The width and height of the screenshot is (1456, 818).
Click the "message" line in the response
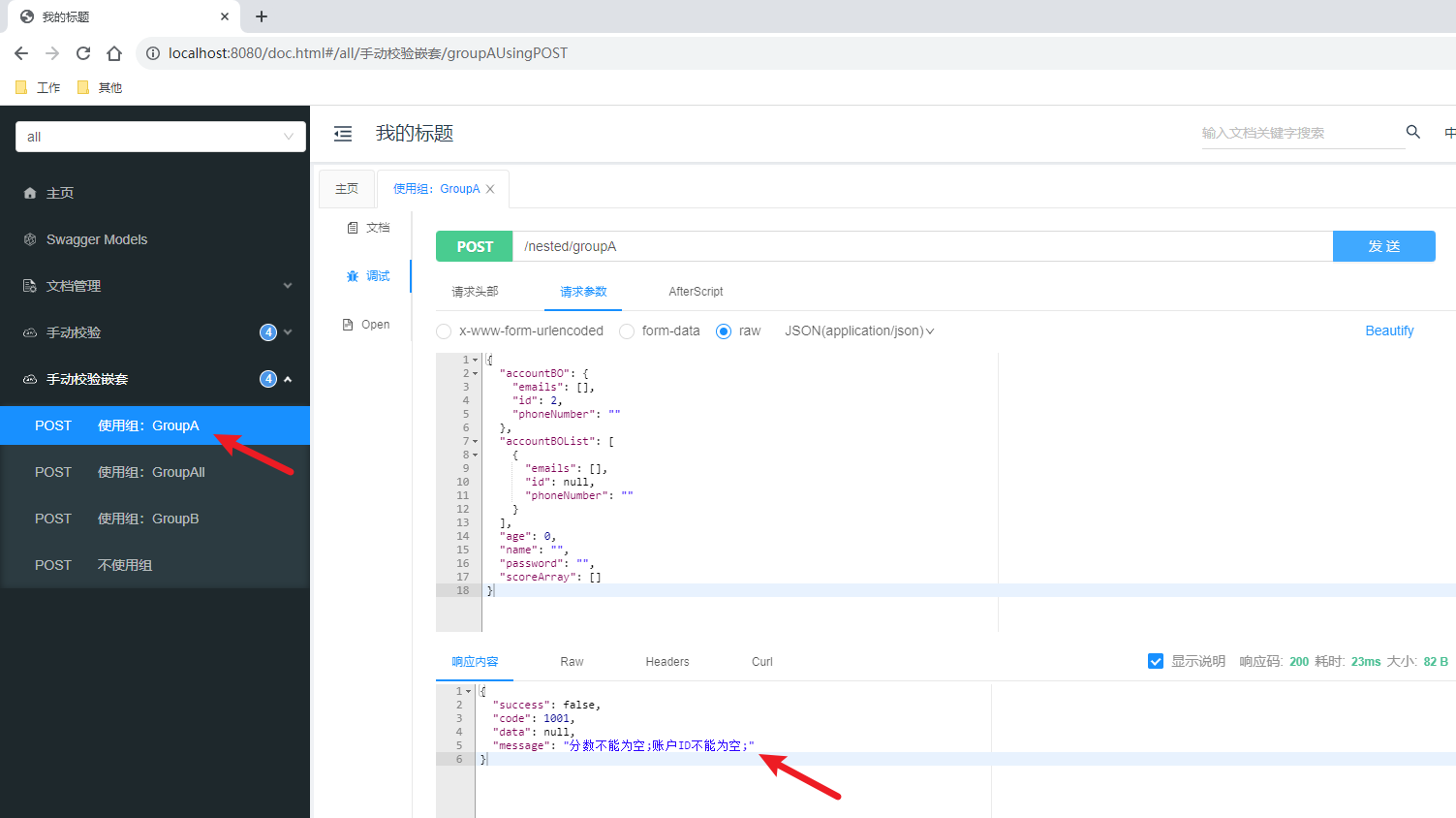[x=623, y=745]
